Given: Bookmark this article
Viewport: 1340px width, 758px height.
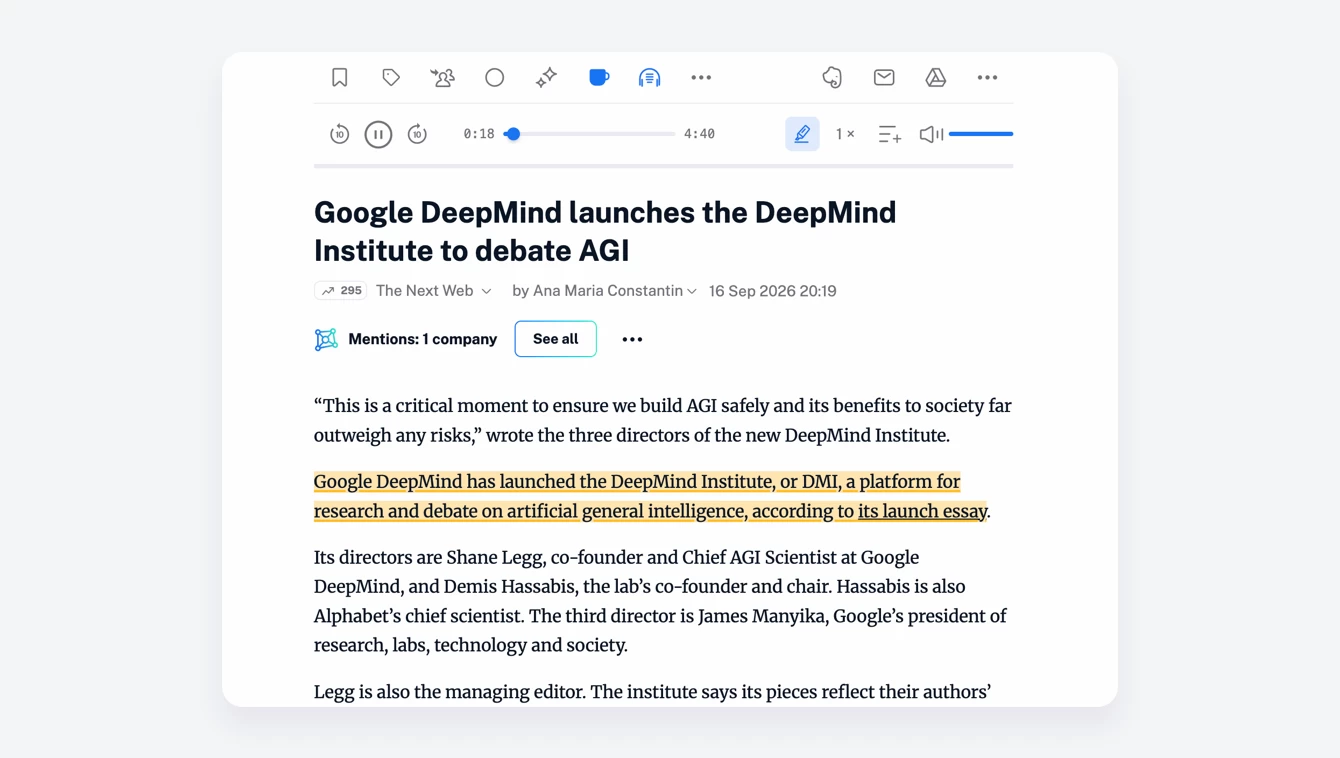Looking at the screenshot, I should click(x=340, y=77).
